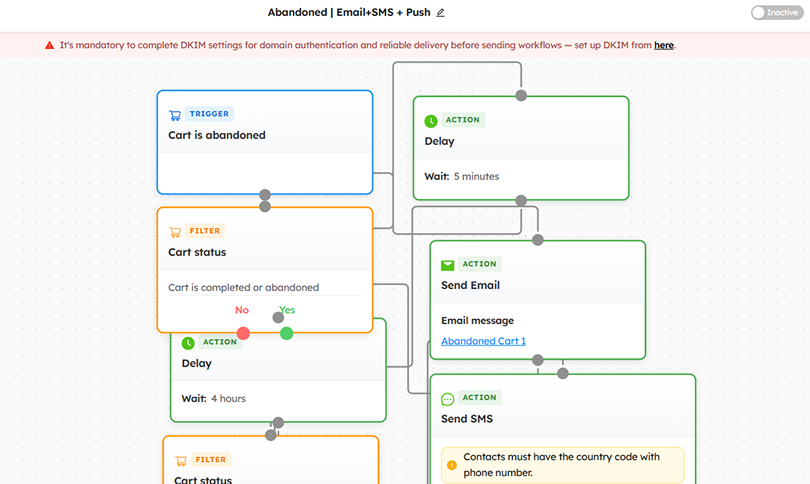Click the green clock icon in 4 hours Delay node
This screenshot has height=484, width=810.
pyautogui.click(x=188, y=343)
